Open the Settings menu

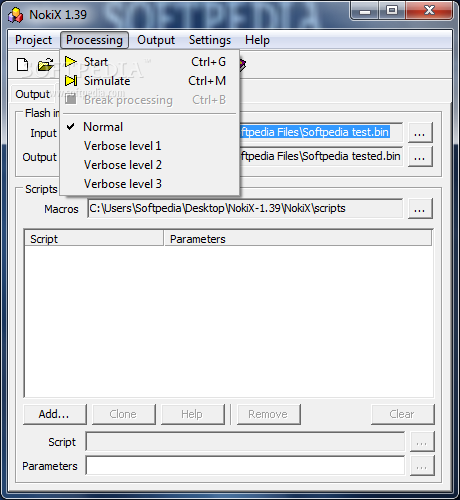(x=210, y=40)
